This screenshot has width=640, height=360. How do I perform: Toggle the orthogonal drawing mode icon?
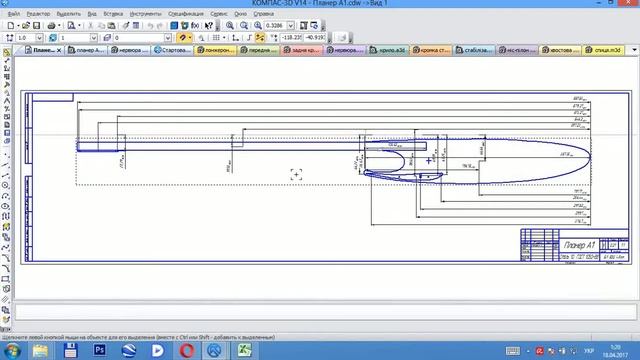point(236,38)
